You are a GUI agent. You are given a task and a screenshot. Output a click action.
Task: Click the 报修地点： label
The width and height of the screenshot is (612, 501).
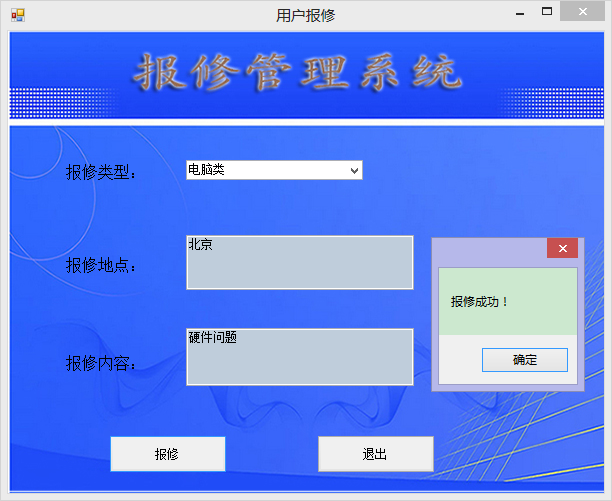point(101,265)
